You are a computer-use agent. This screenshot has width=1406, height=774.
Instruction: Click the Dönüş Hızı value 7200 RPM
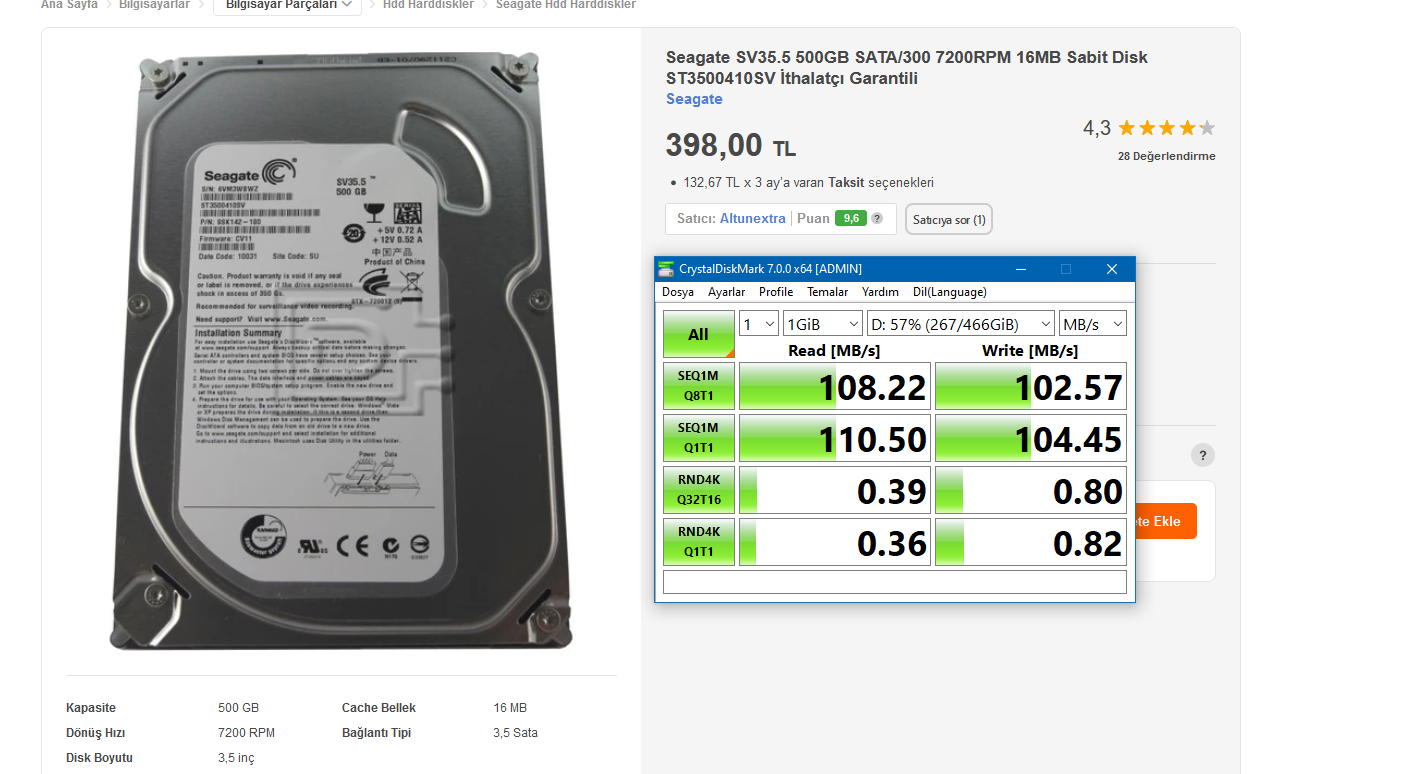[246, 733]
